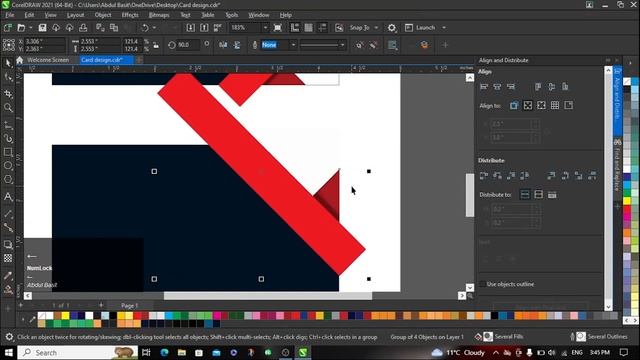Open the Effects menu
This screenshot has width=640, height=360.
point(130,15)
